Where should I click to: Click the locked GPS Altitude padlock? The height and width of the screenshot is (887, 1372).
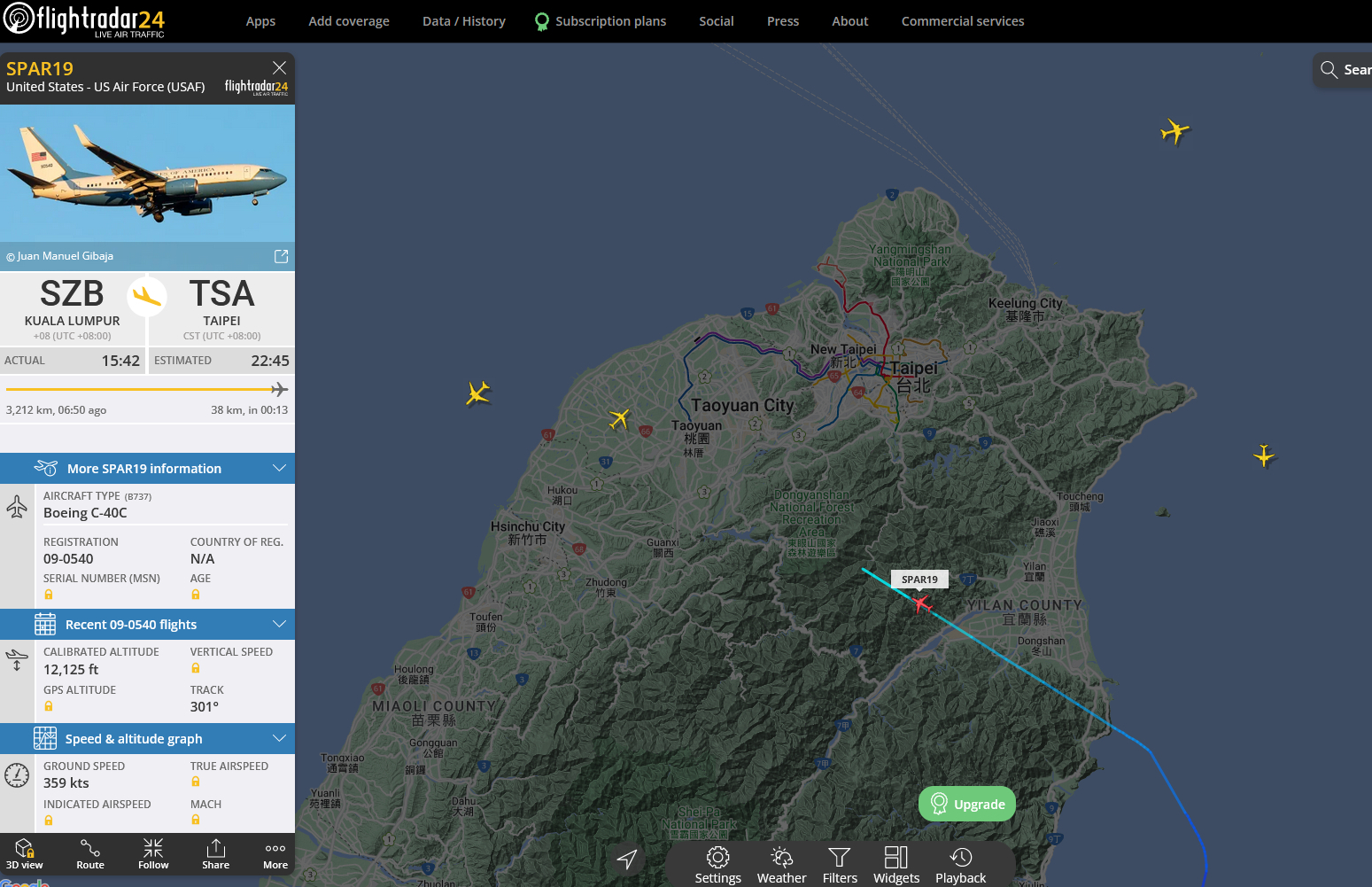[x=49, y=706]
